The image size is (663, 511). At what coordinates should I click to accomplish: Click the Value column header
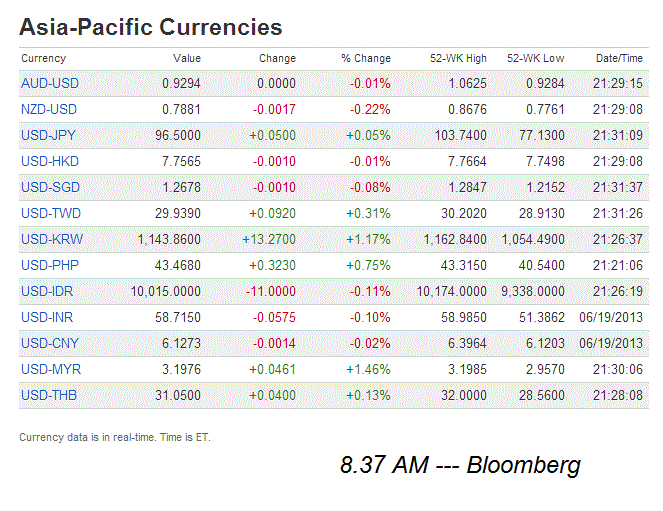coord(187,58)
